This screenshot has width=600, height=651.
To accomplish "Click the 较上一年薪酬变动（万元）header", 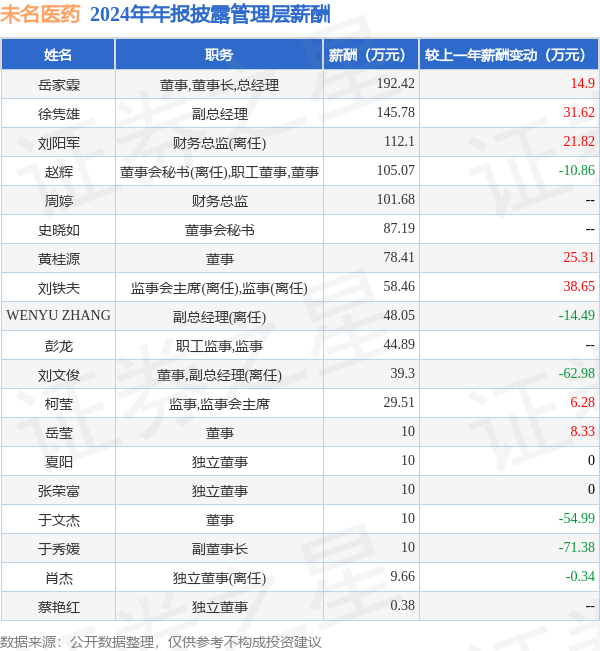I will [x=509, y=55].
